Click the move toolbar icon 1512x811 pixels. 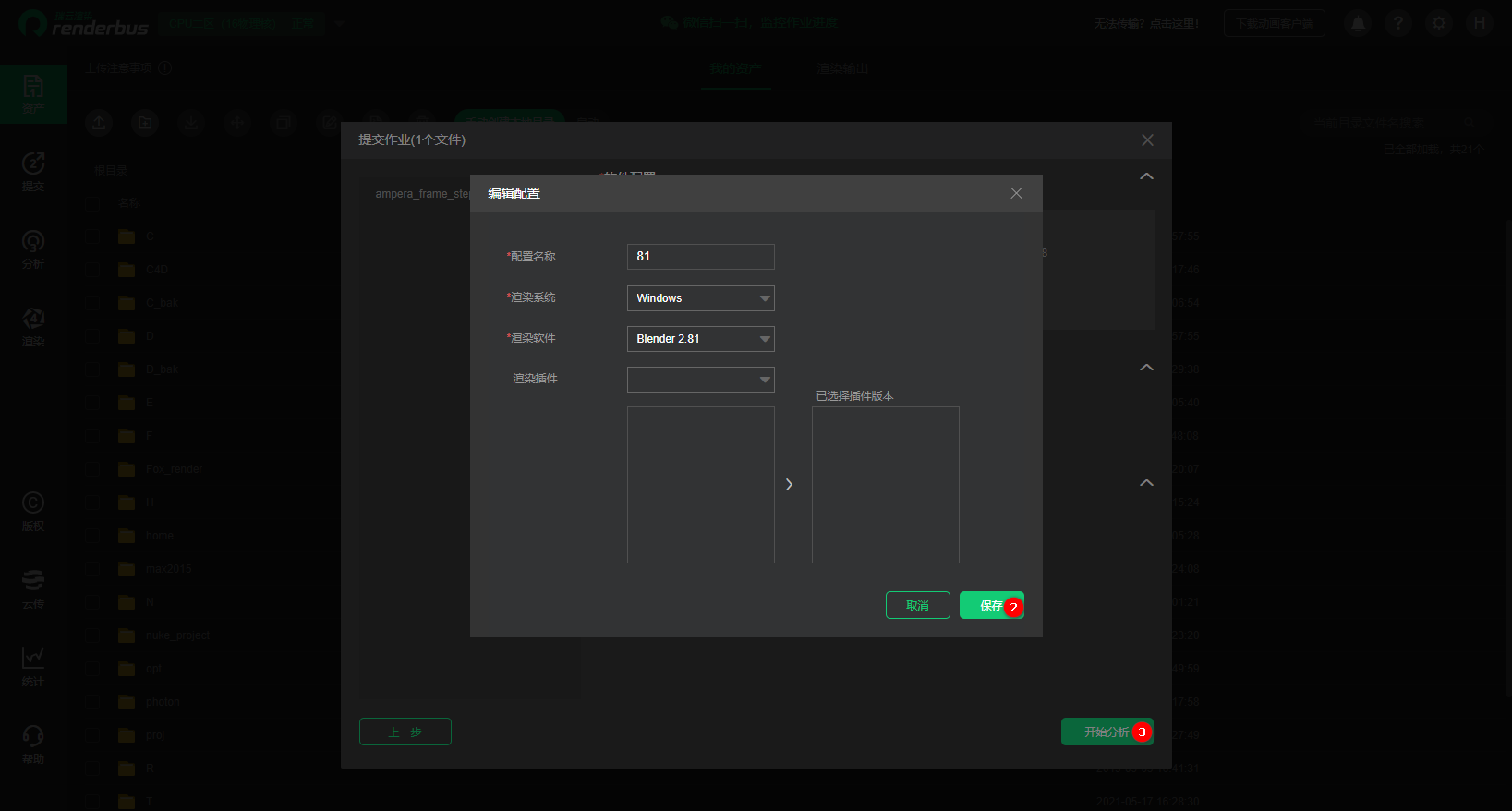(237, 122)
